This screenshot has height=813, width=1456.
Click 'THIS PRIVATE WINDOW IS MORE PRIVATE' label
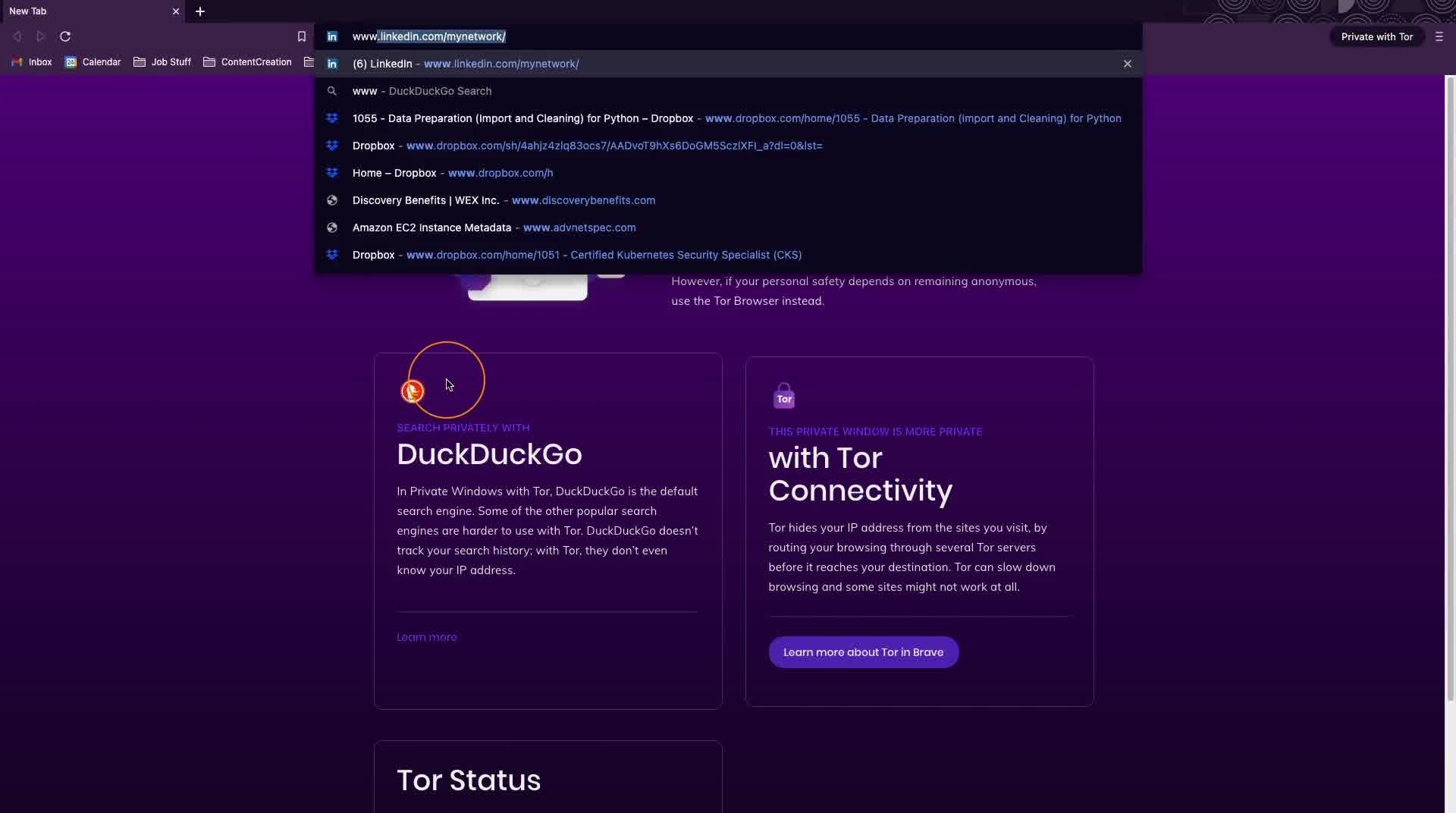(875, 432)
